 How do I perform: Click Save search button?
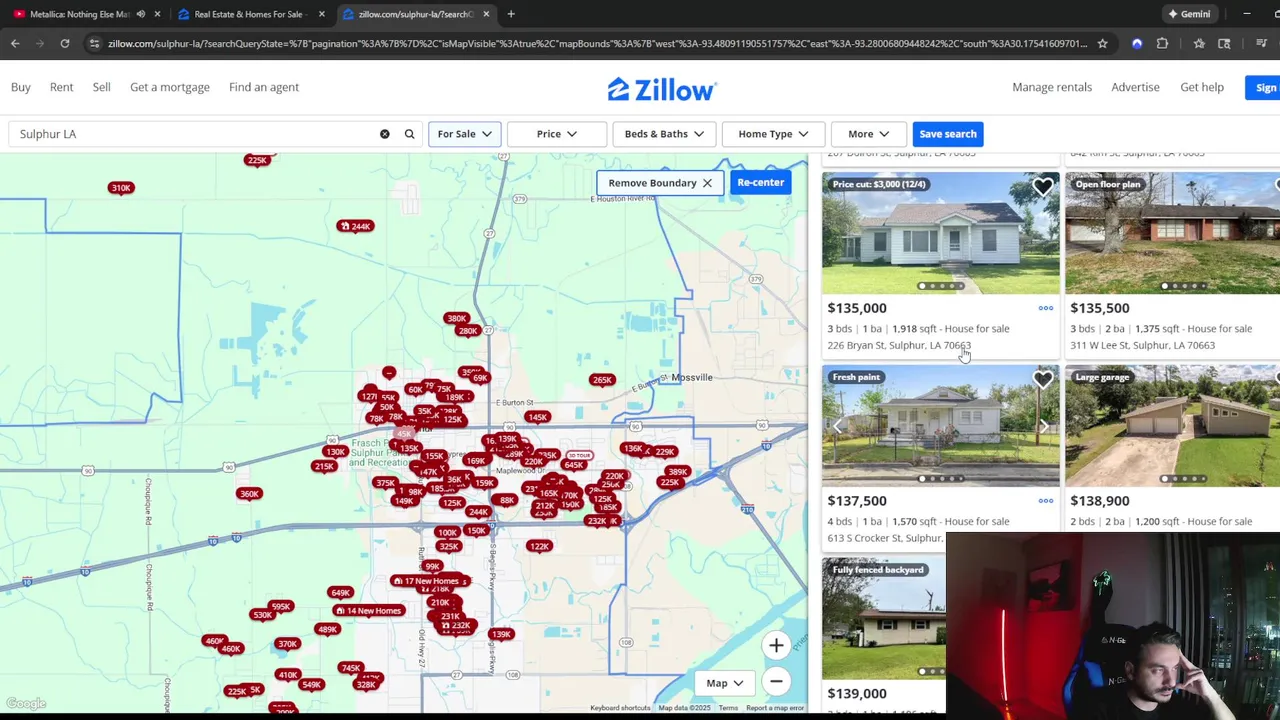click(948, 134)
